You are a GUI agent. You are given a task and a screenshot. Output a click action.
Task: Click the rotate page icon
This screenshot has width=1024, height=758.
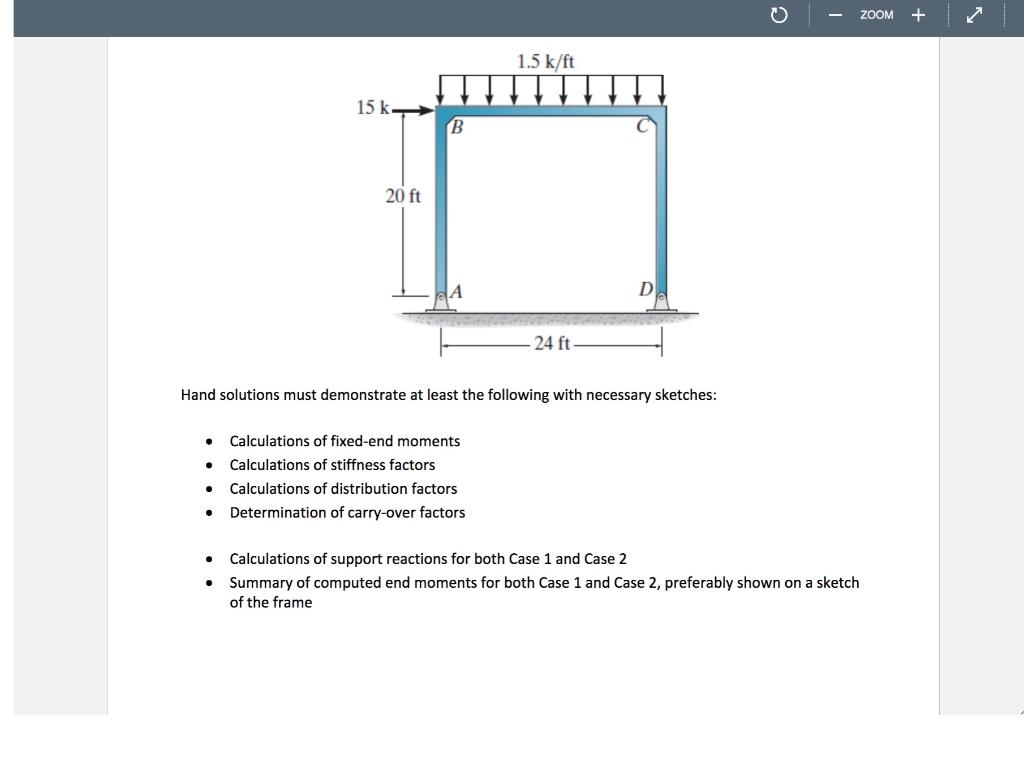point(779,14)
